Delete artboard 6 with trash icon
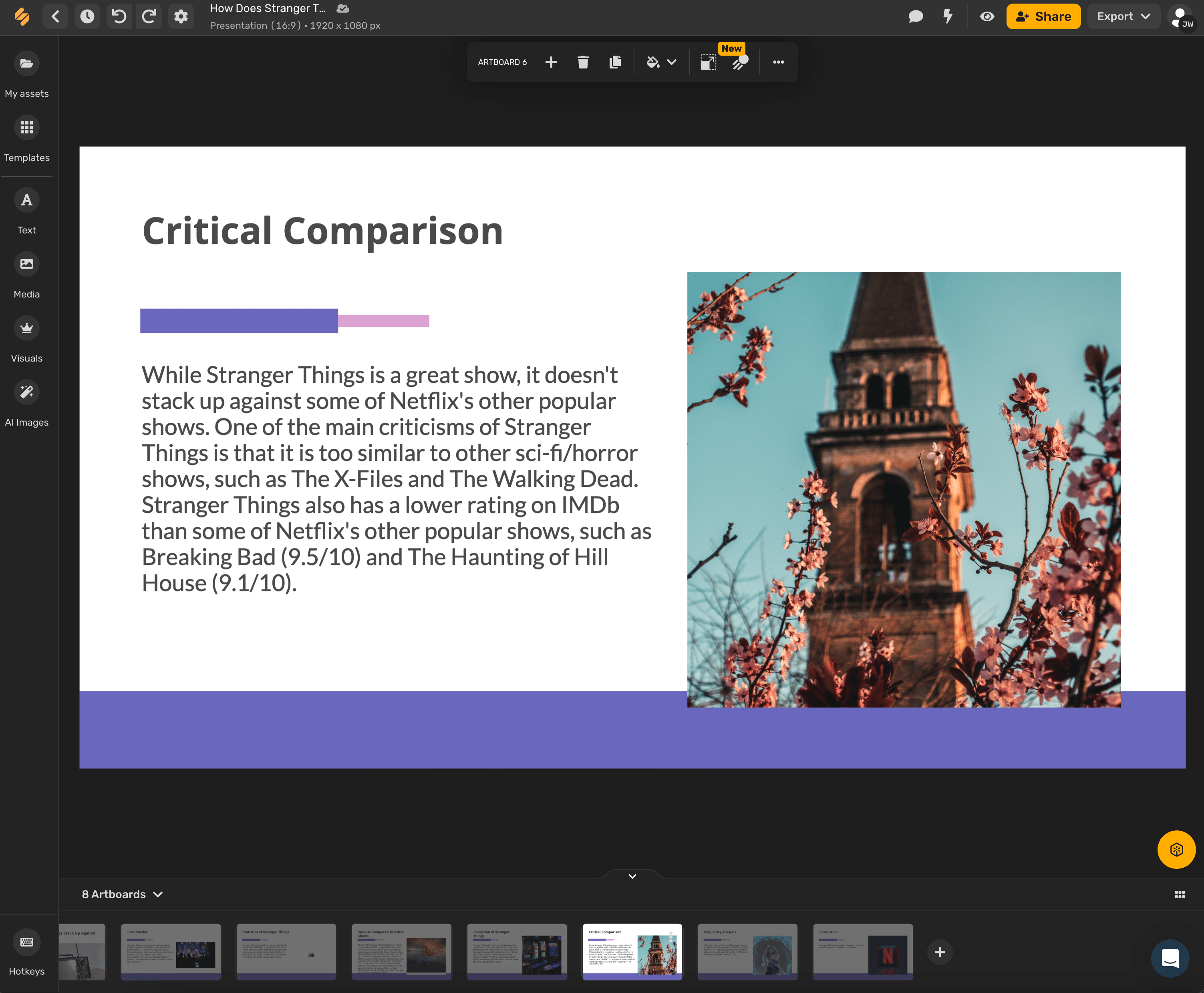The height and width of the screenshot is (993, 1204). [583, 62]
